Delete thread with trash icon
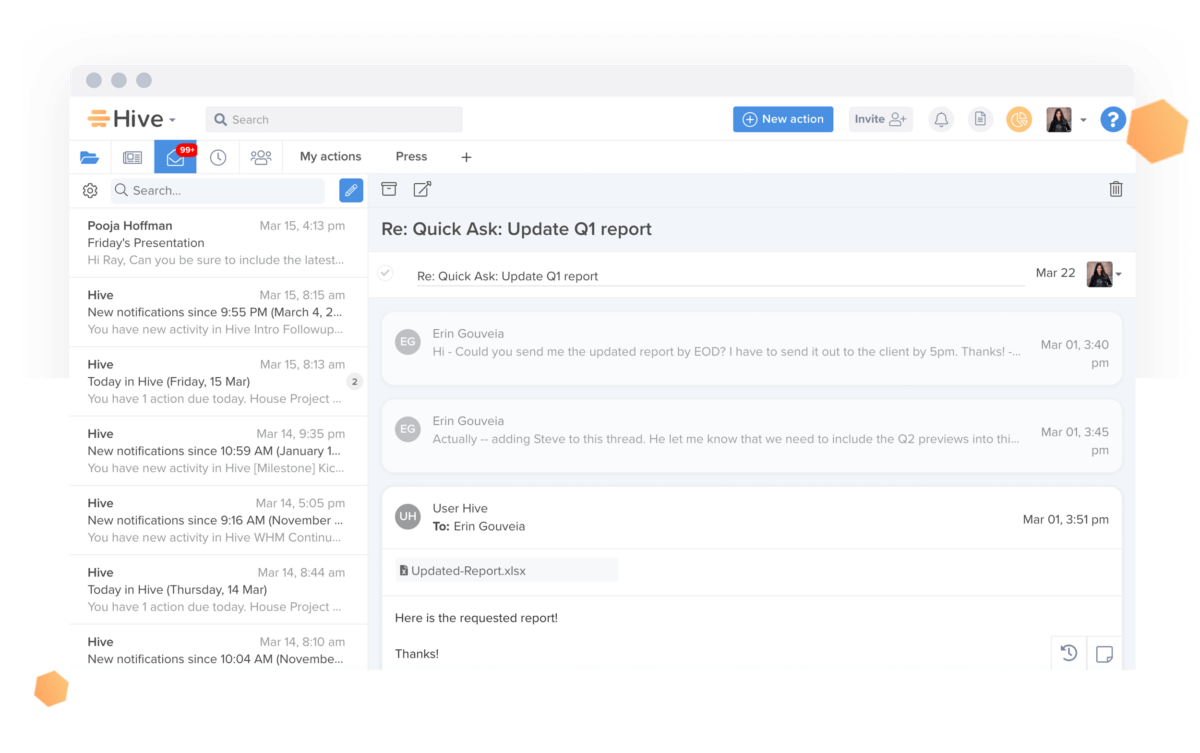This screenshot has width=1200, height=753. [x=1116, y=189]
